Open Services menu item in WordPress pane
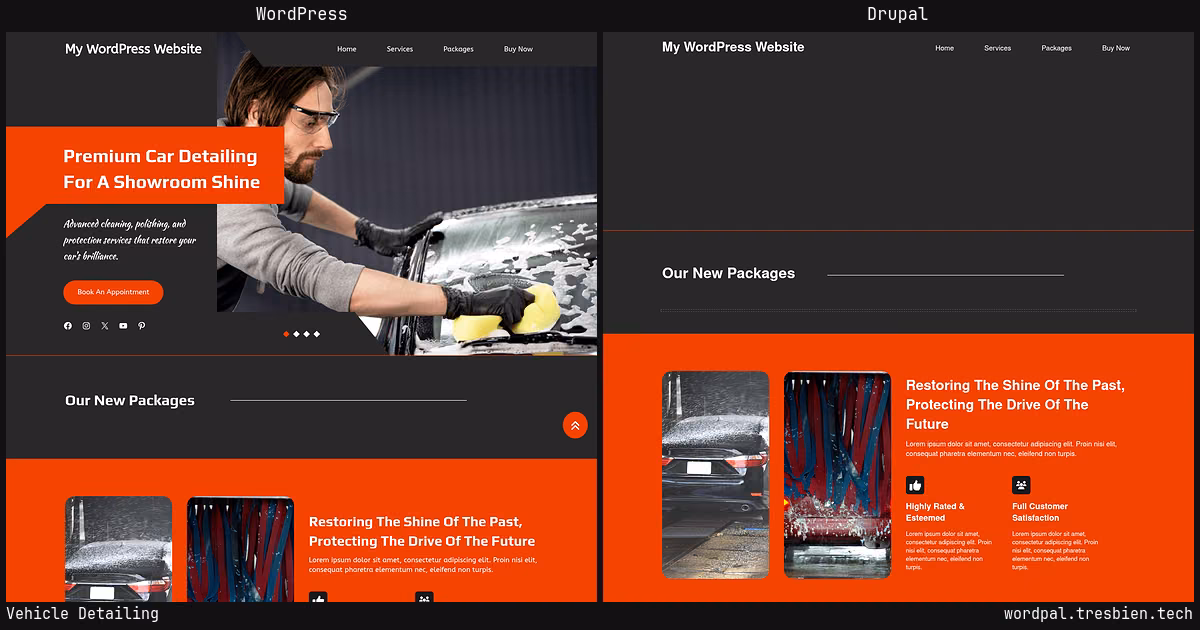Viewport: 1200px width, 630px height. pos(400,49)
